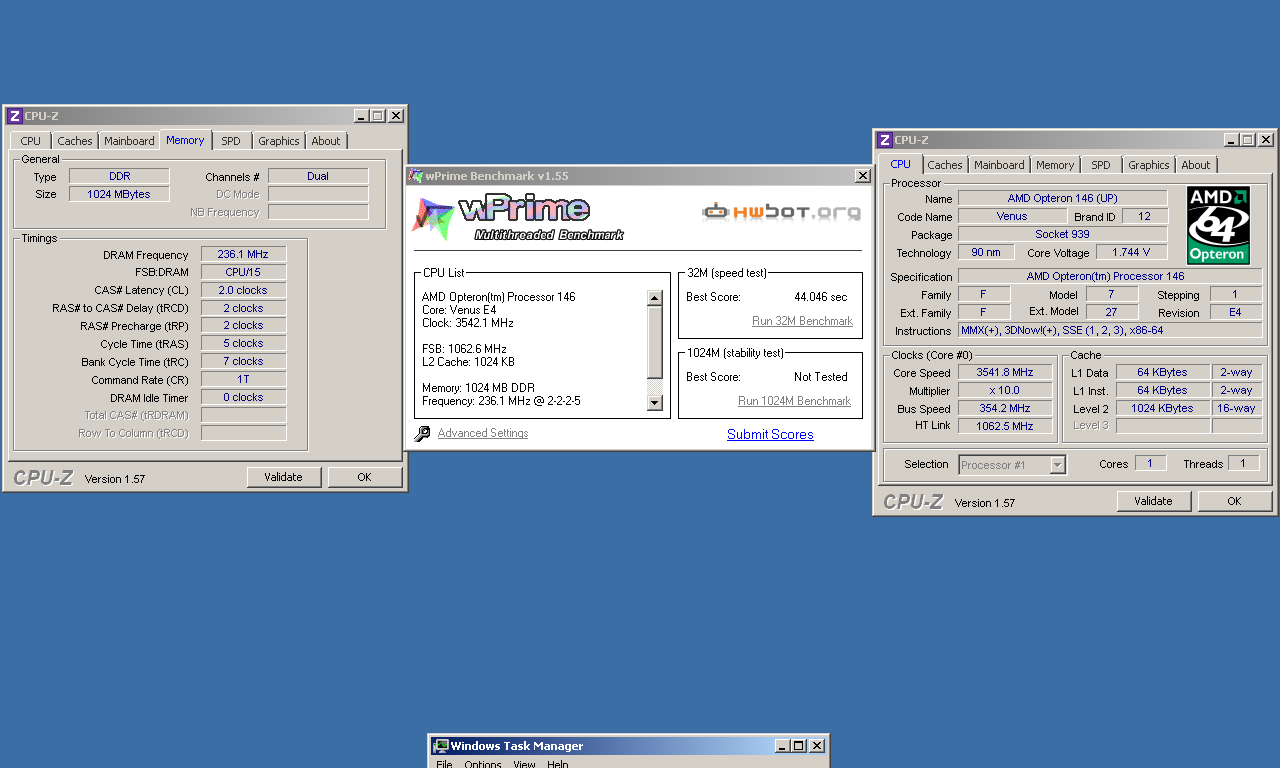The width and height of the screenshot is (1280, 768).
Task: Open the File menu in Task Manager
Action: pos(444,764)
